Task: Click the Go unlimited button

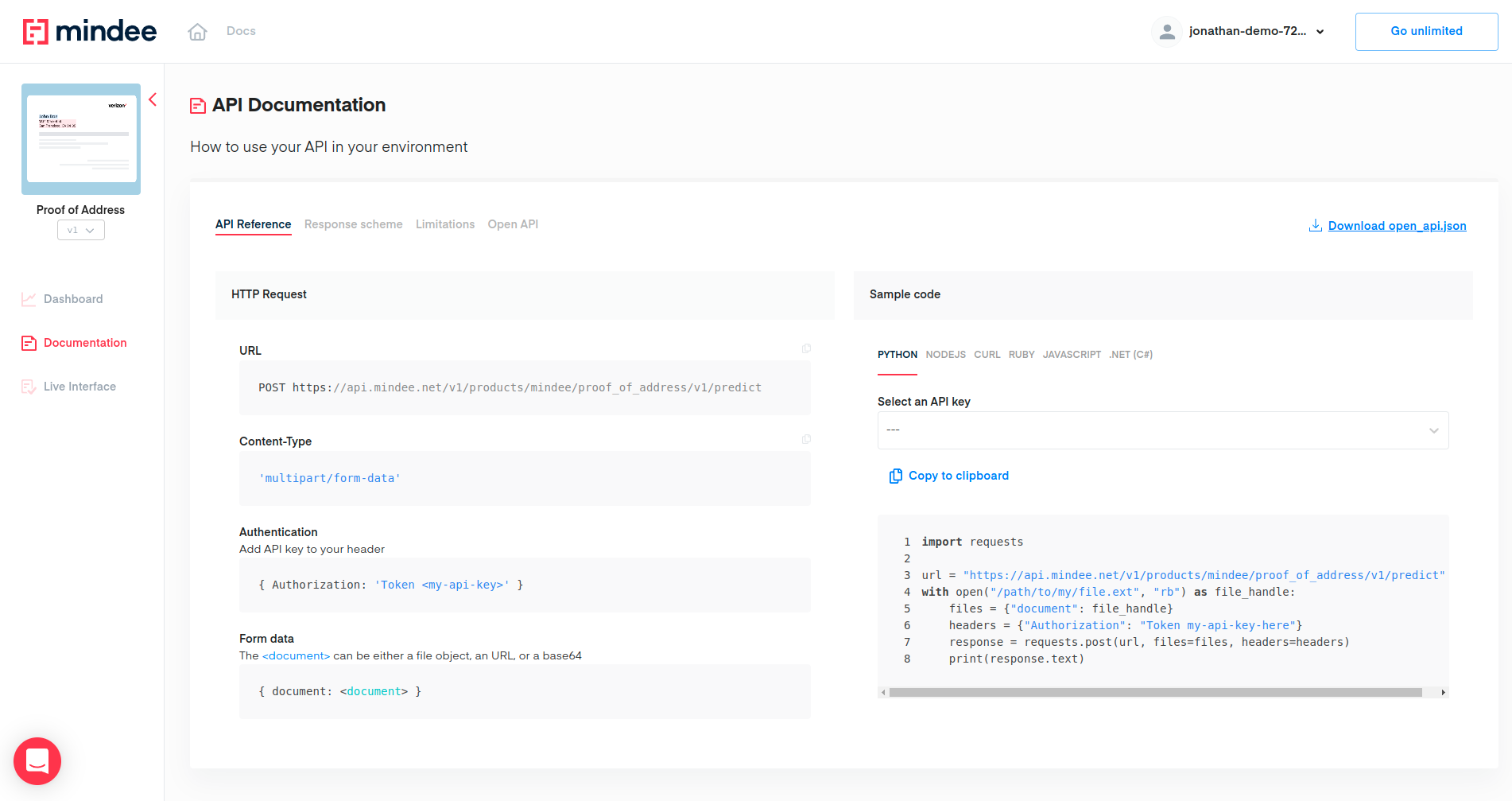Action: [x=1426, y=32]
